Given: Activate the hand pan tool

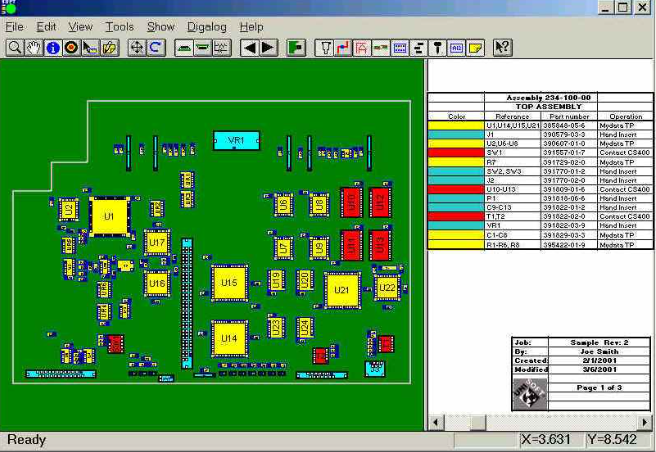Looking at the screenshot, I should coord(33,47).
